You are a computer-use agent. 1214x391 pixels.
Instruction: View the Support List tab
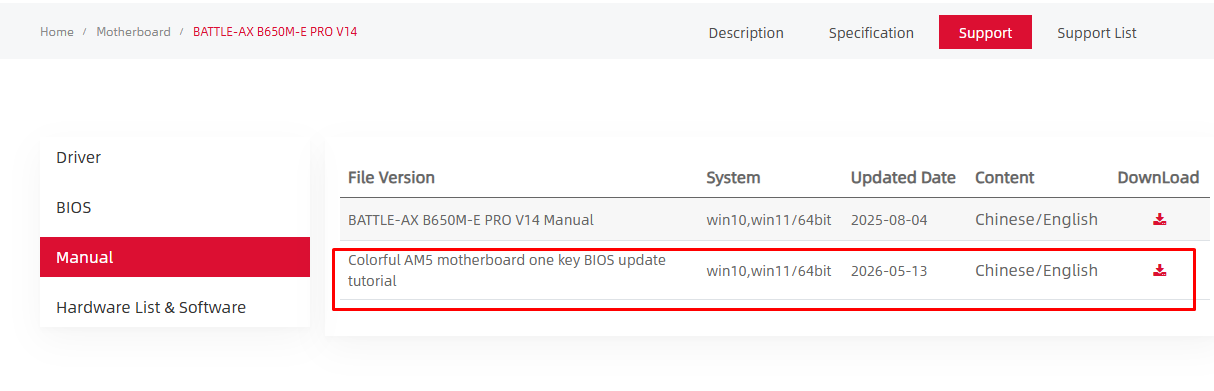point(1097,33)
